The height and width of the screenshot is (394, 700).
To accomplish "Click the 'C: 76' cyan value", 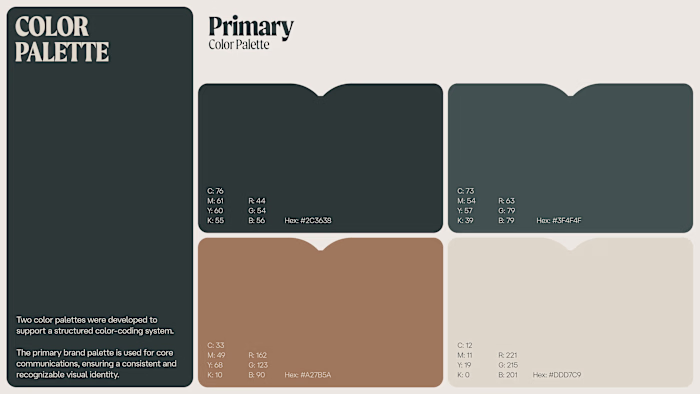I will 215,191.
